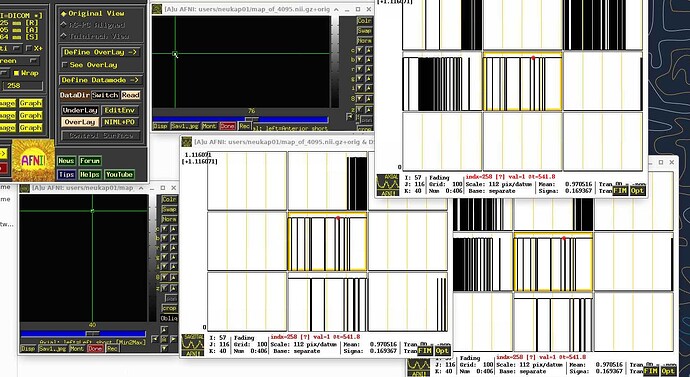690x377 pixels.
Task: Click the axial waveform logo in the upper-right graph window
Action: [388, 185]
